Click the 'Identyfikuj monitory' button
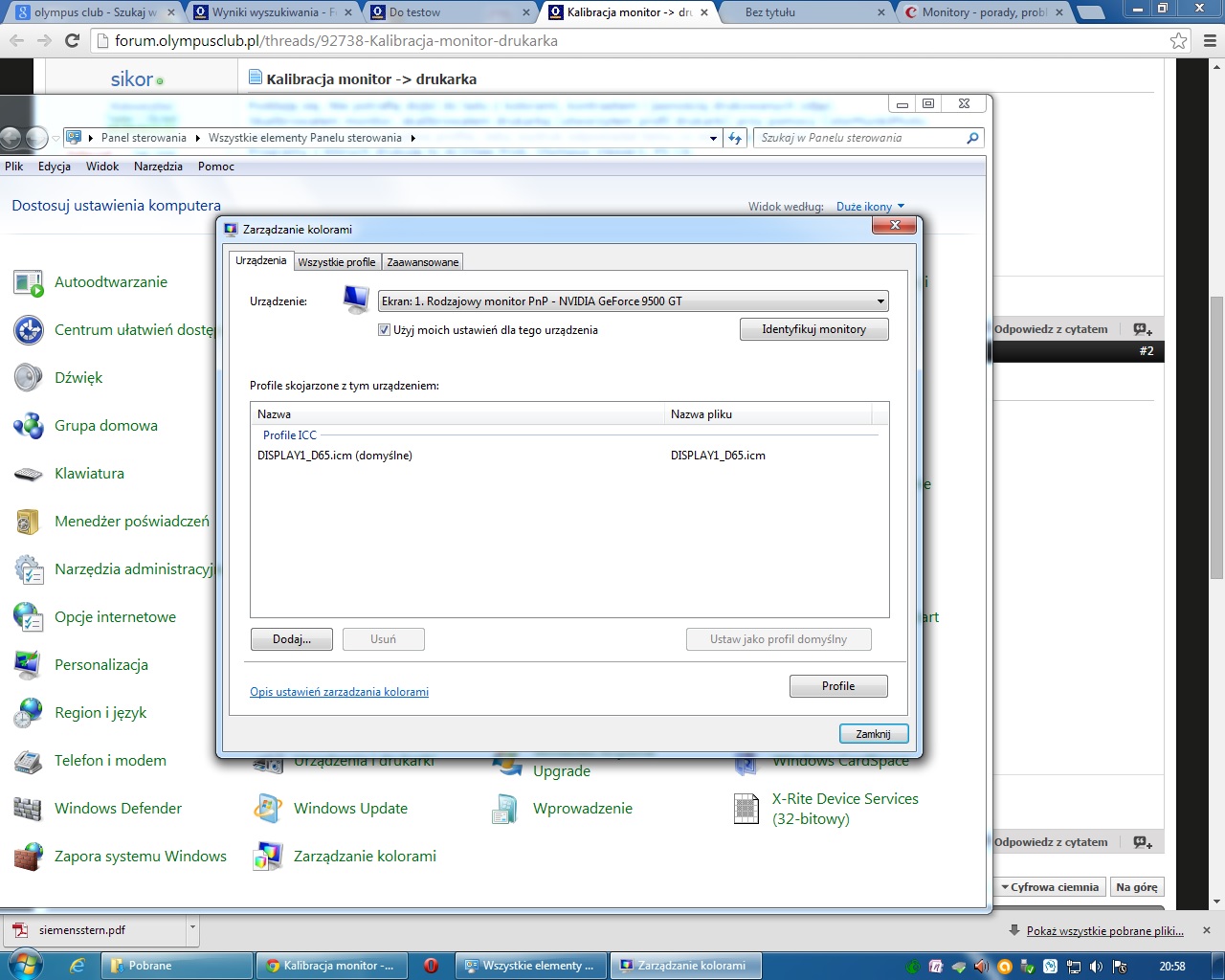 point(813,329)
